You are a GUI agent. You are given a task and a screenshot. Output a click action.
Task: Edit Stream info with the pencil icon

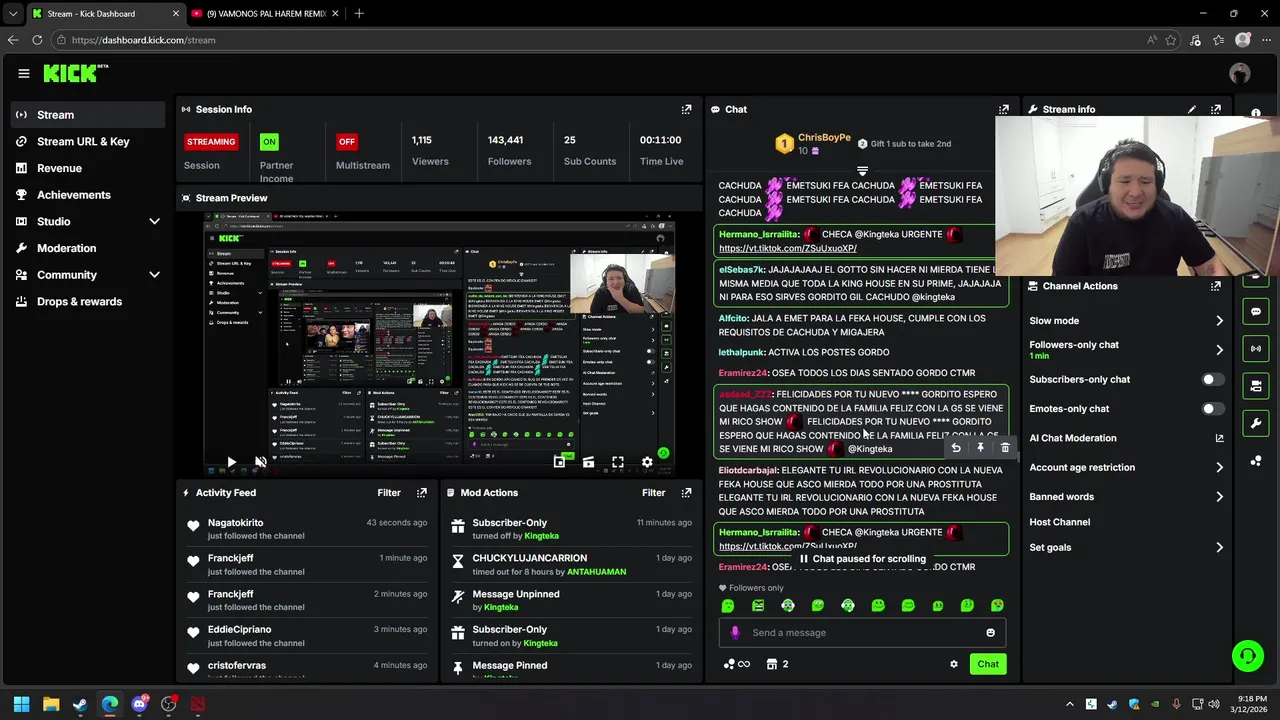1191,109
